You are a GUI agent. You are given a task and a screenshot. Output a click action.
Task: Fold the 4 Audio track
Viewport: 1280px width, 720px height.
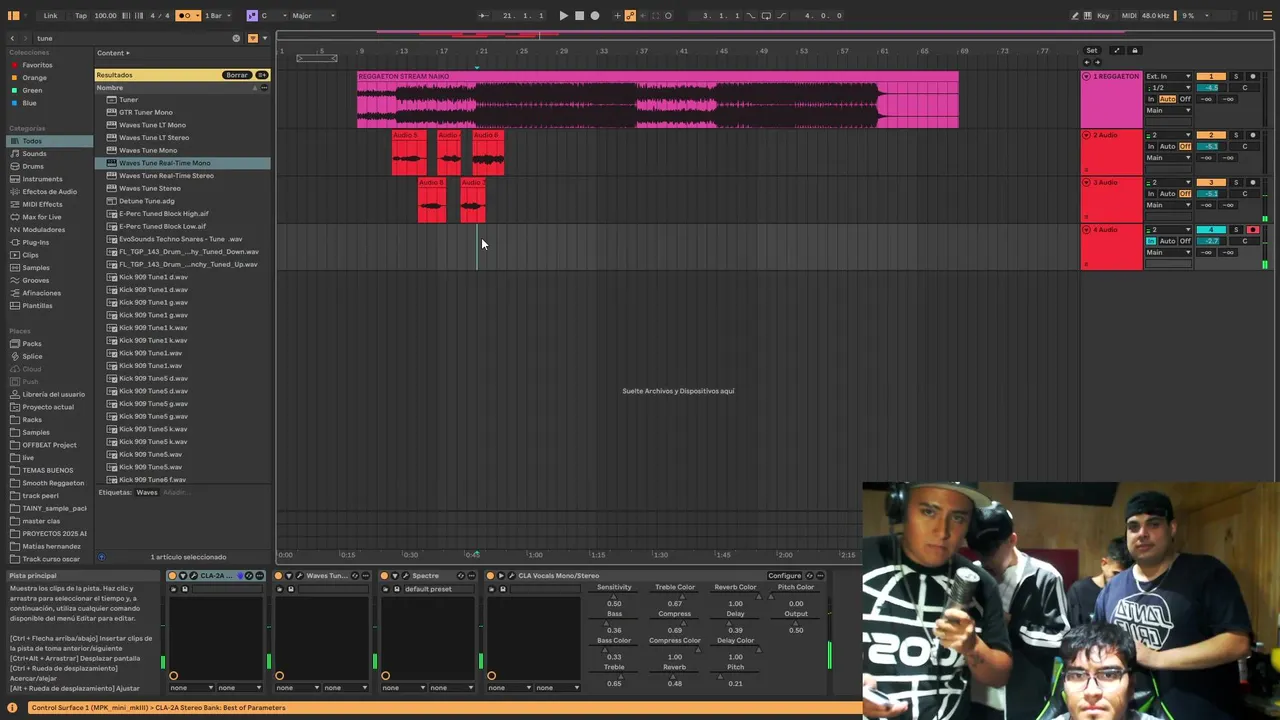point(1086,230)
